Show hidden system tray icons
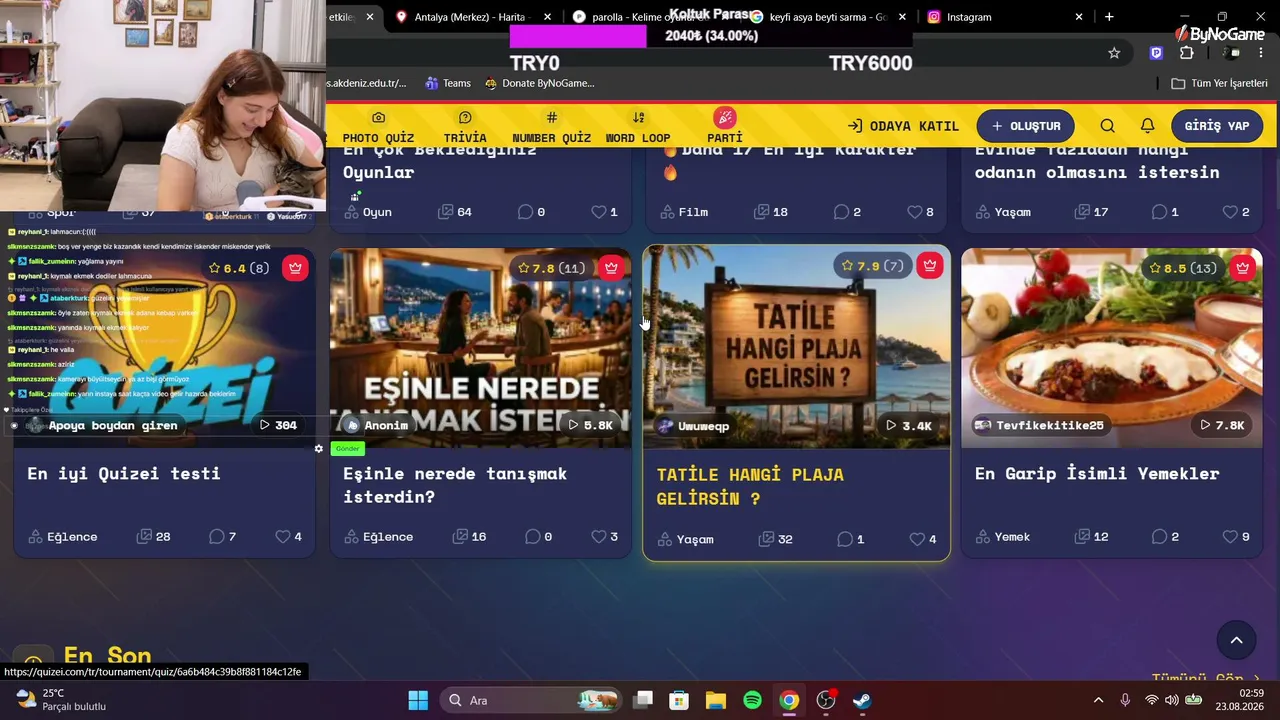This screenshot has height=720, width=1280. [1098, 700]
